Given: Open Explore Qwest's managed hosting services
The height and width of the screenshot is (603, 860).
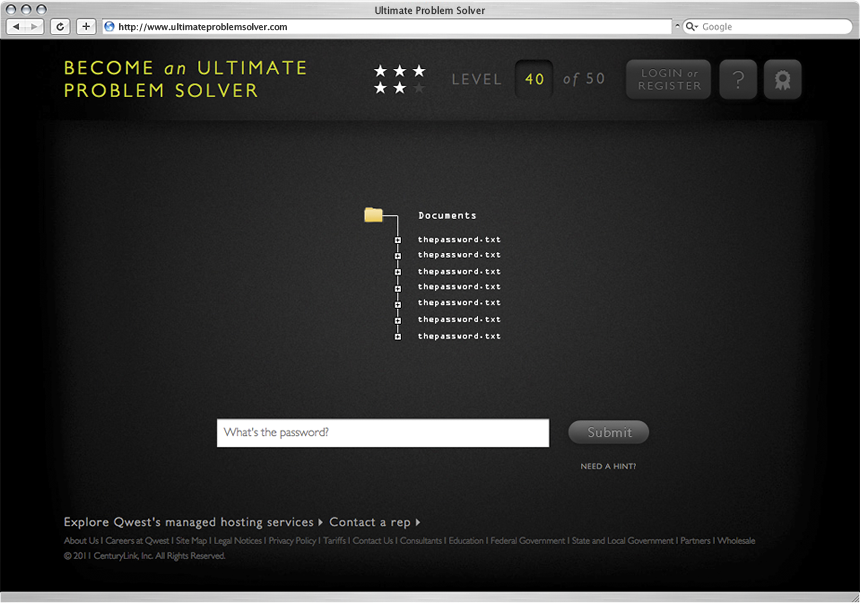Looking at the screenshot, I should (x=193, y=522).
